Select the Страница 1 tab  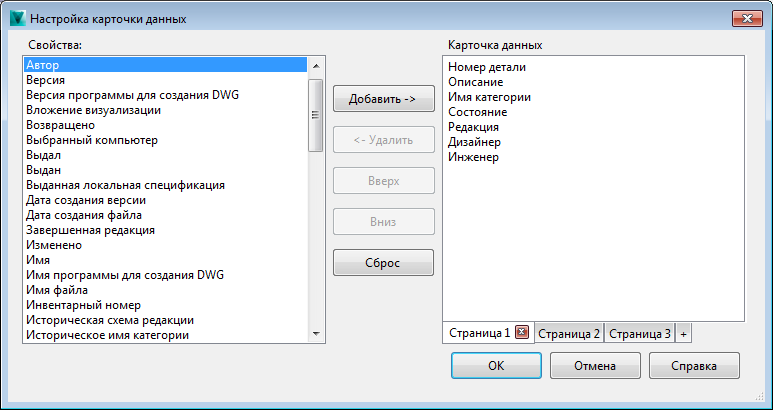point(479,333)
